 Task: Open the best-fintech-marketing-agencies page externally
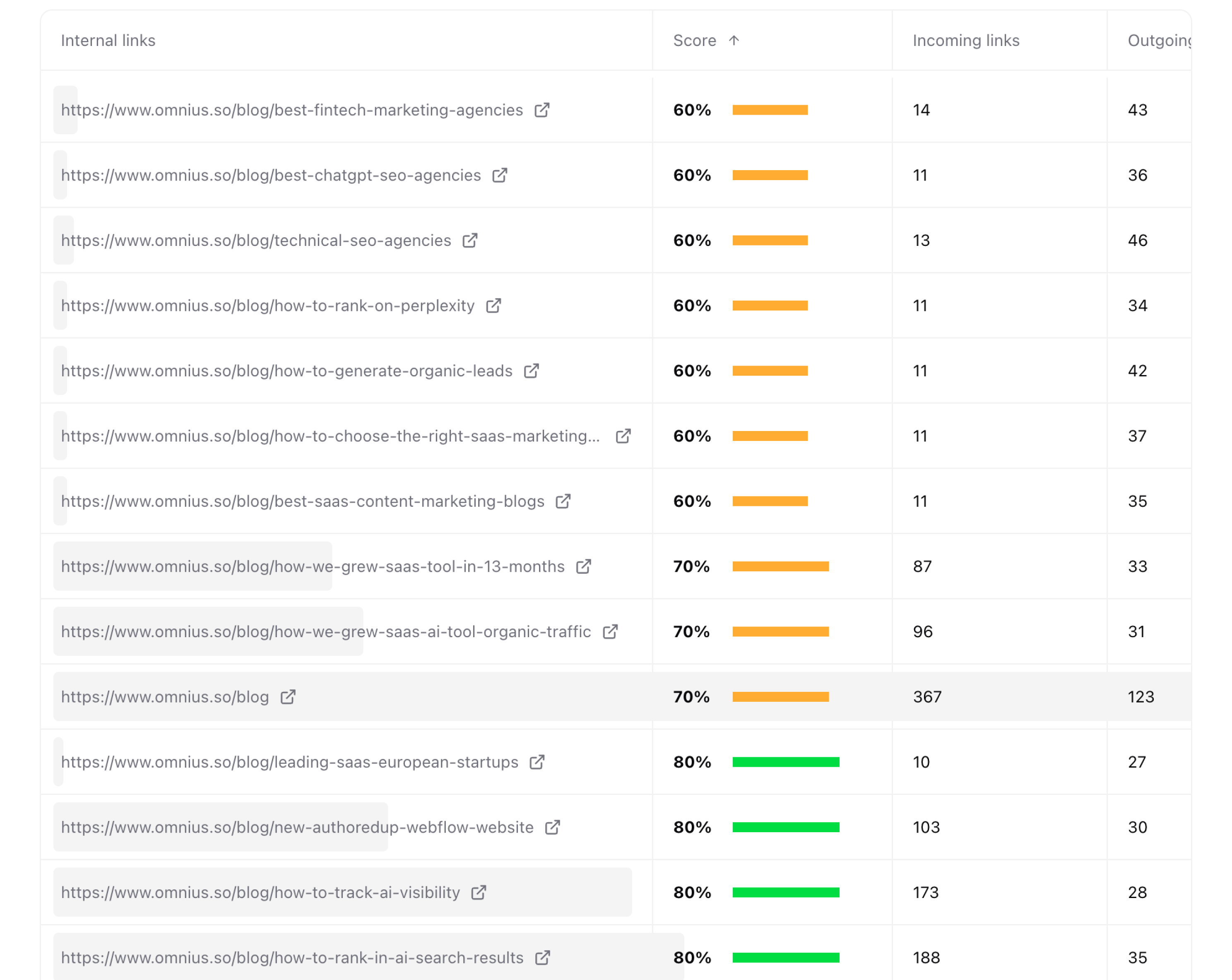tap(542, 110)
